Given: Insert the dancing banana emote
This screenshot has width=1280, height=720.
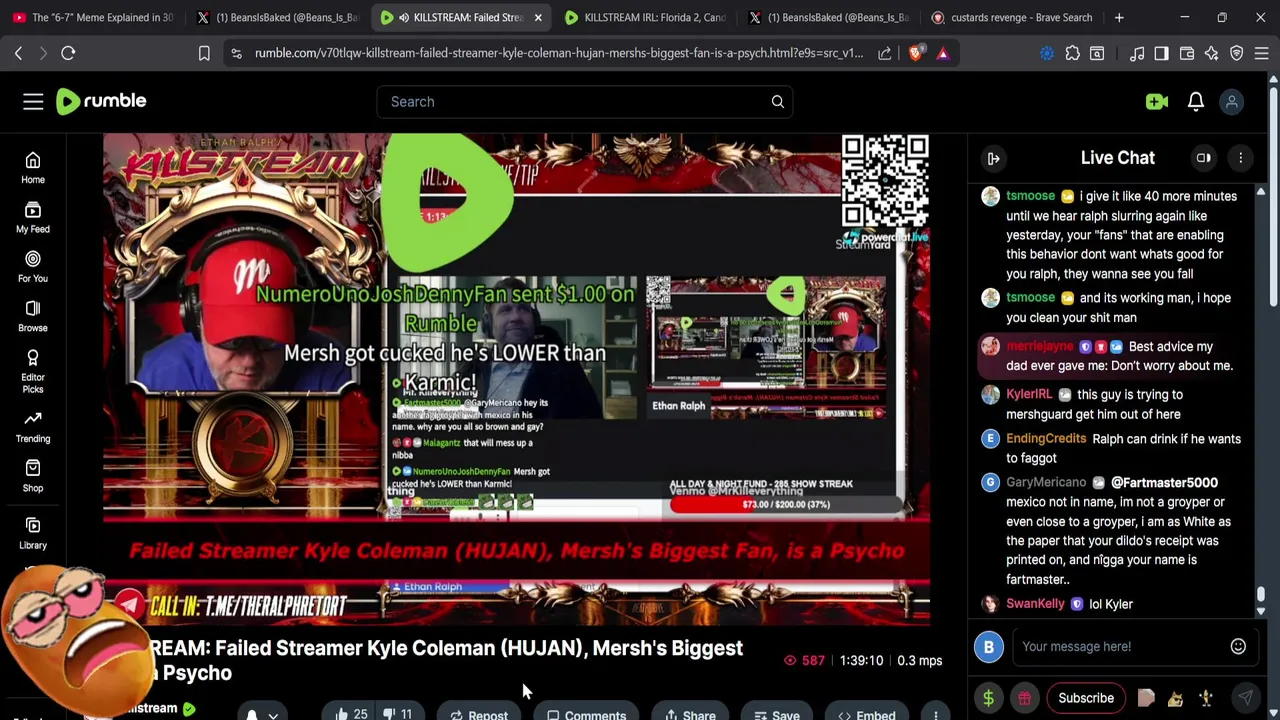Looking at the screenshot, I should pyautogui.click(x=1206, y=698).
